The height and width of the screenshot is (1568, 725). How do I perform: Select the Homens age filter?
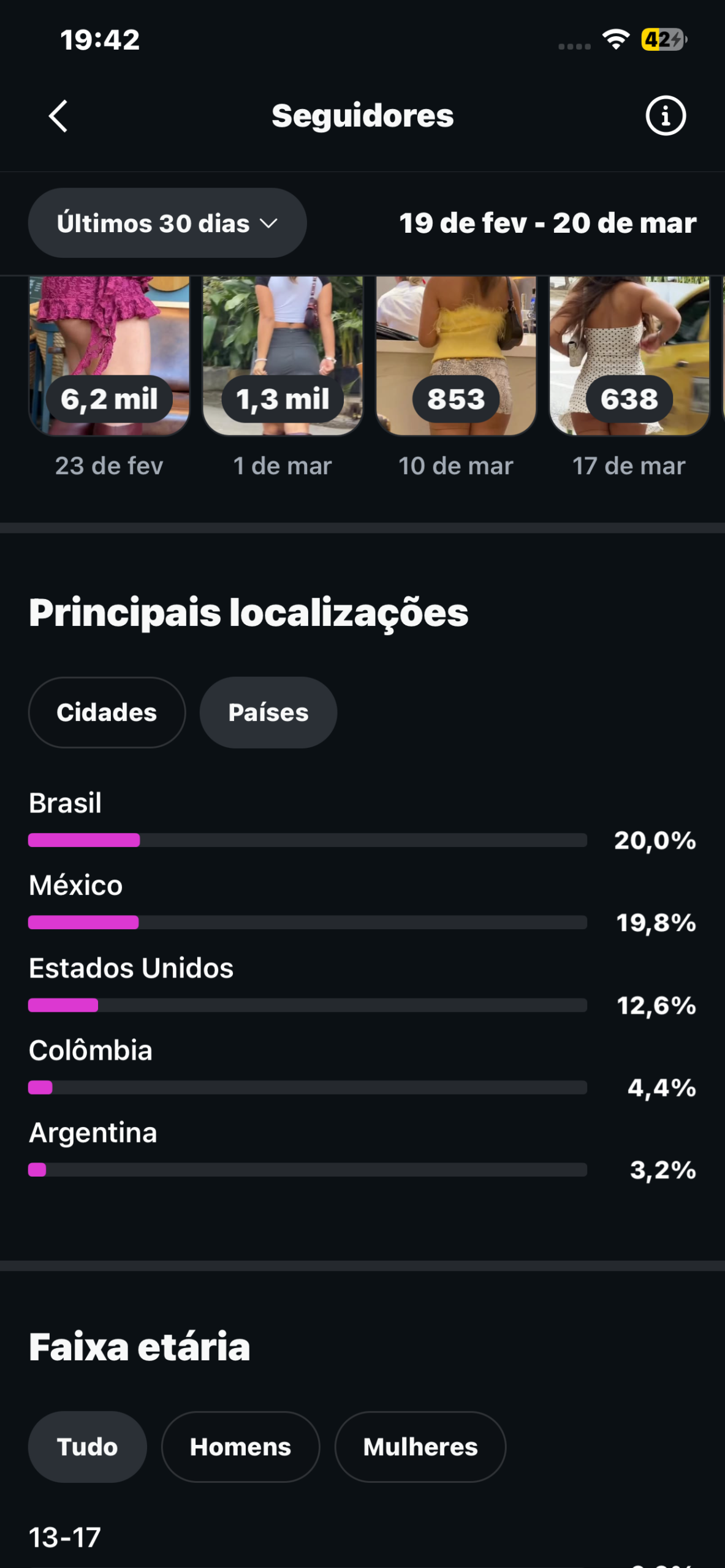(240, 1447)
